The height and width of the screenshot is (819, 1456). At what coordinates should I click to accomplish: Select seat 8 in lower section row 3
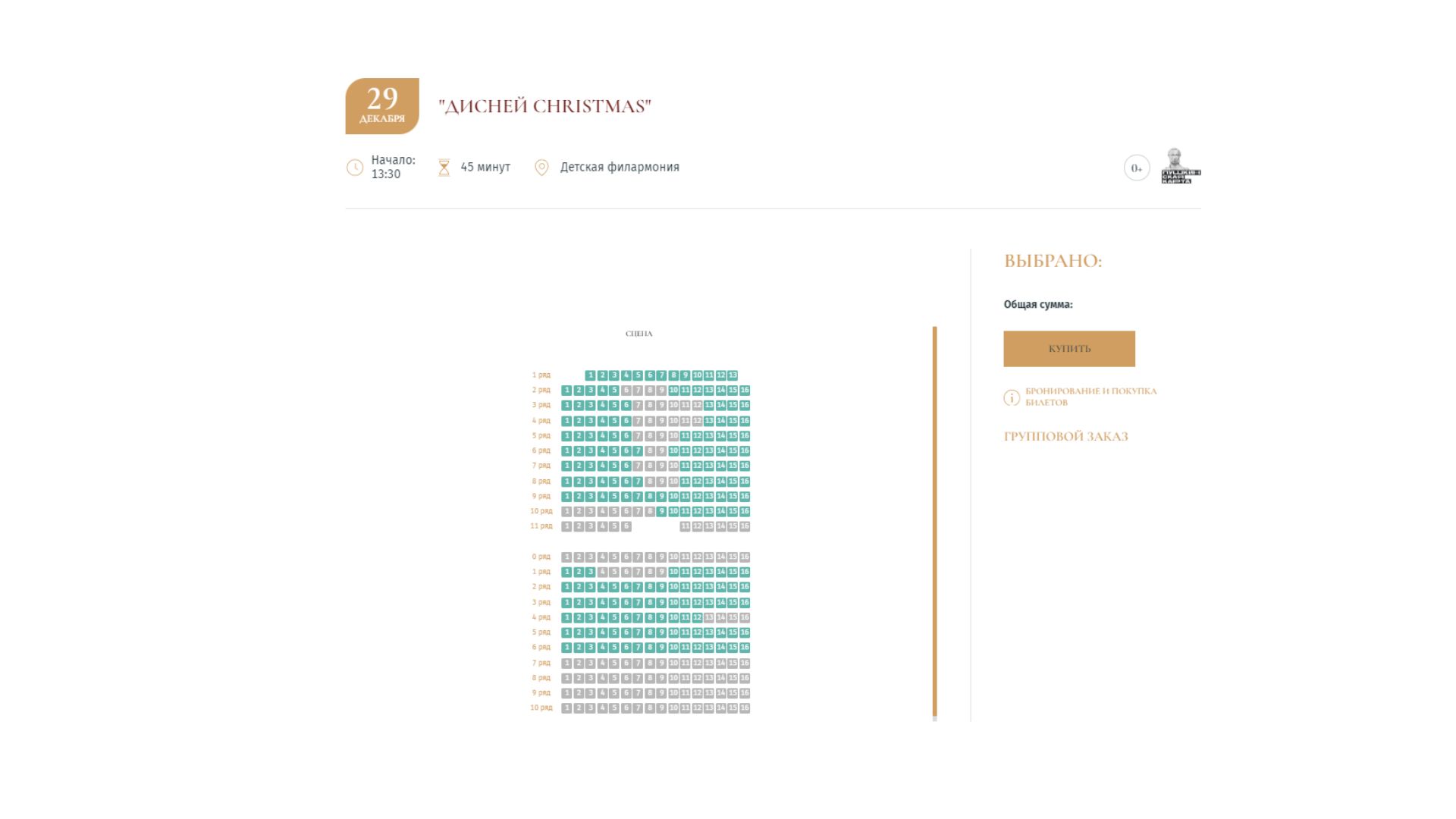(x=650, y=603)
